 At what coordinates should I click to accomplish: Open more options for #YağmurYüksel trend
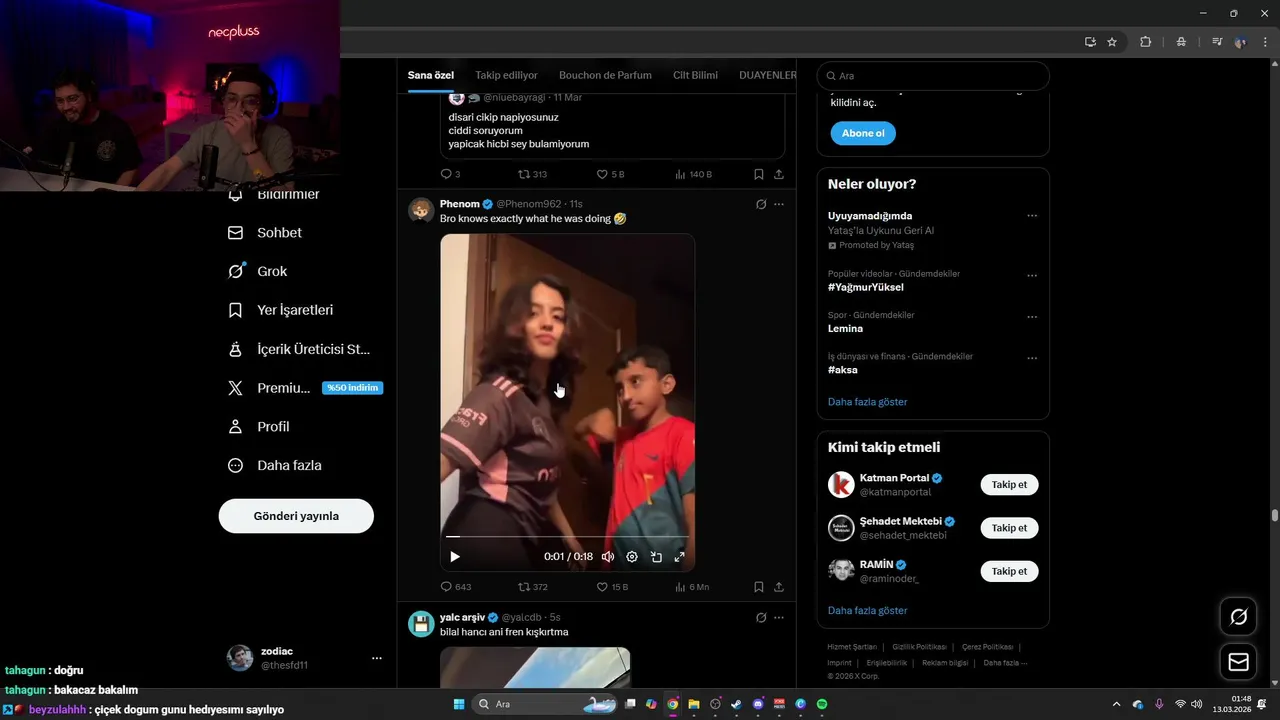(1032, 275)
